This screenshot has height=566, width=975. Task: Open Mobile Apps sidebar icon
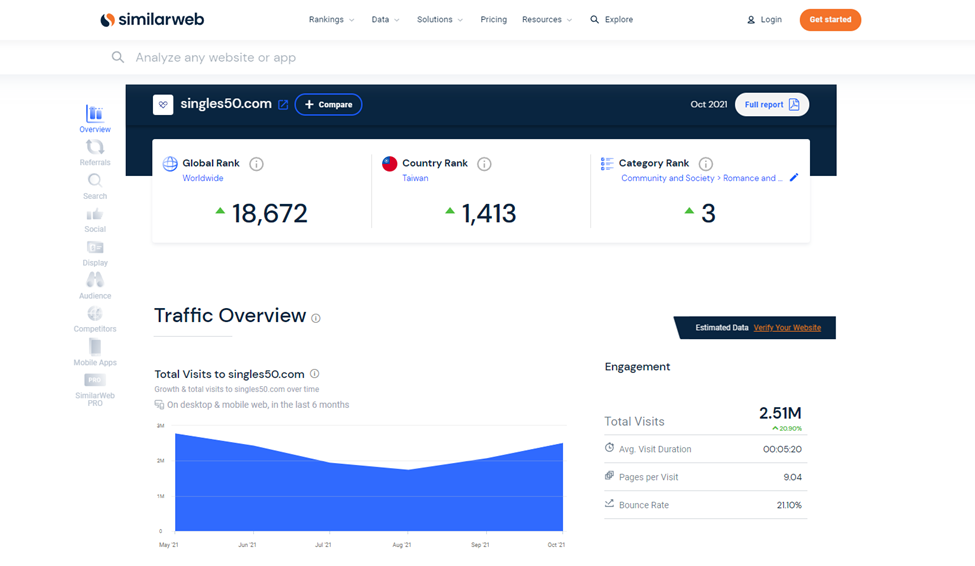[x=95, y=347]
